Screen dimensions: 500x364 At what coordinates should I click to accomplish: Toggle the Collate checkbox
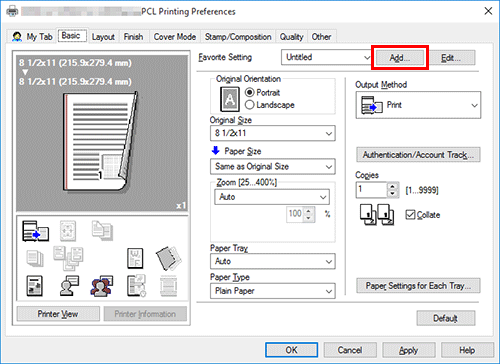point(410,215)
